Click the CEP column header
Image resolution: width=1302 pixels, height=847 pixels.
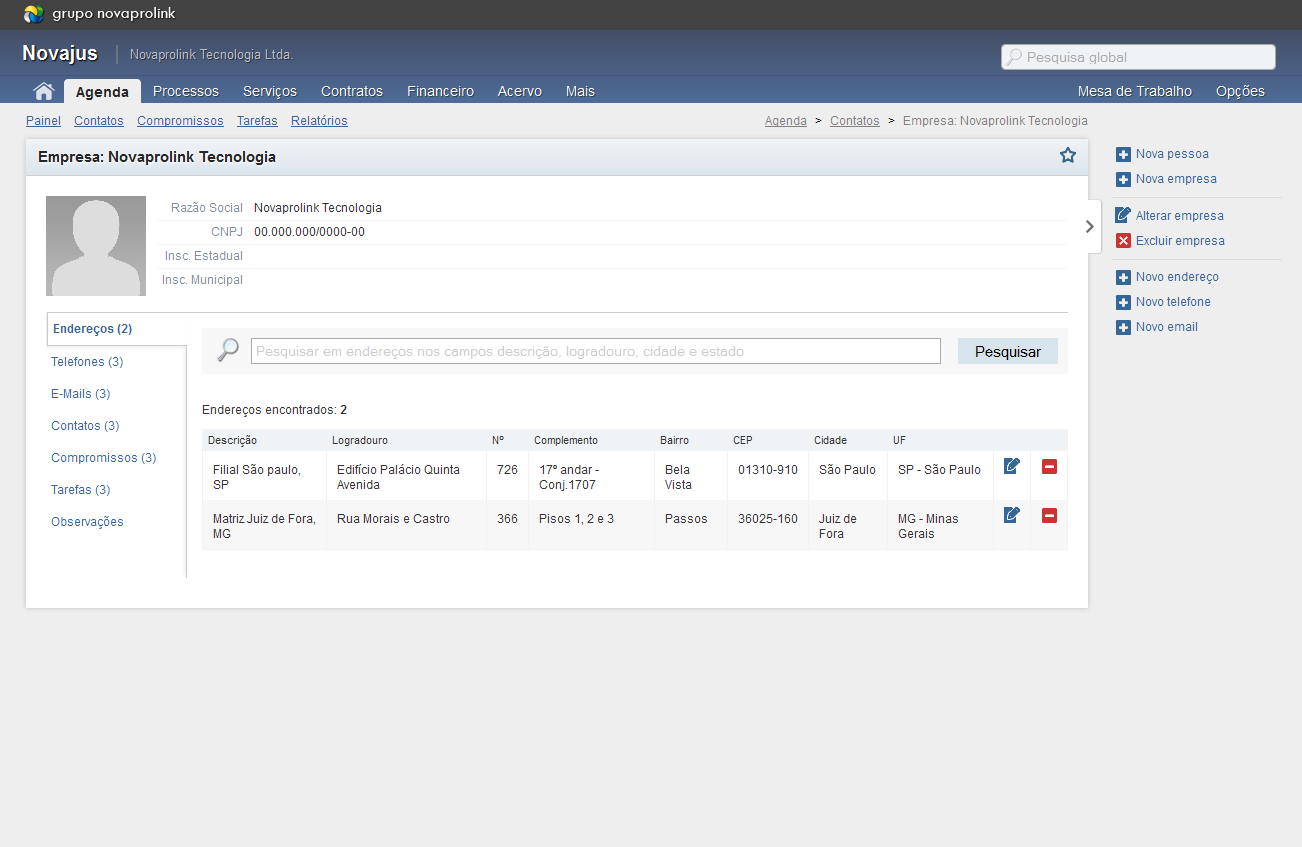coord(743,440)
